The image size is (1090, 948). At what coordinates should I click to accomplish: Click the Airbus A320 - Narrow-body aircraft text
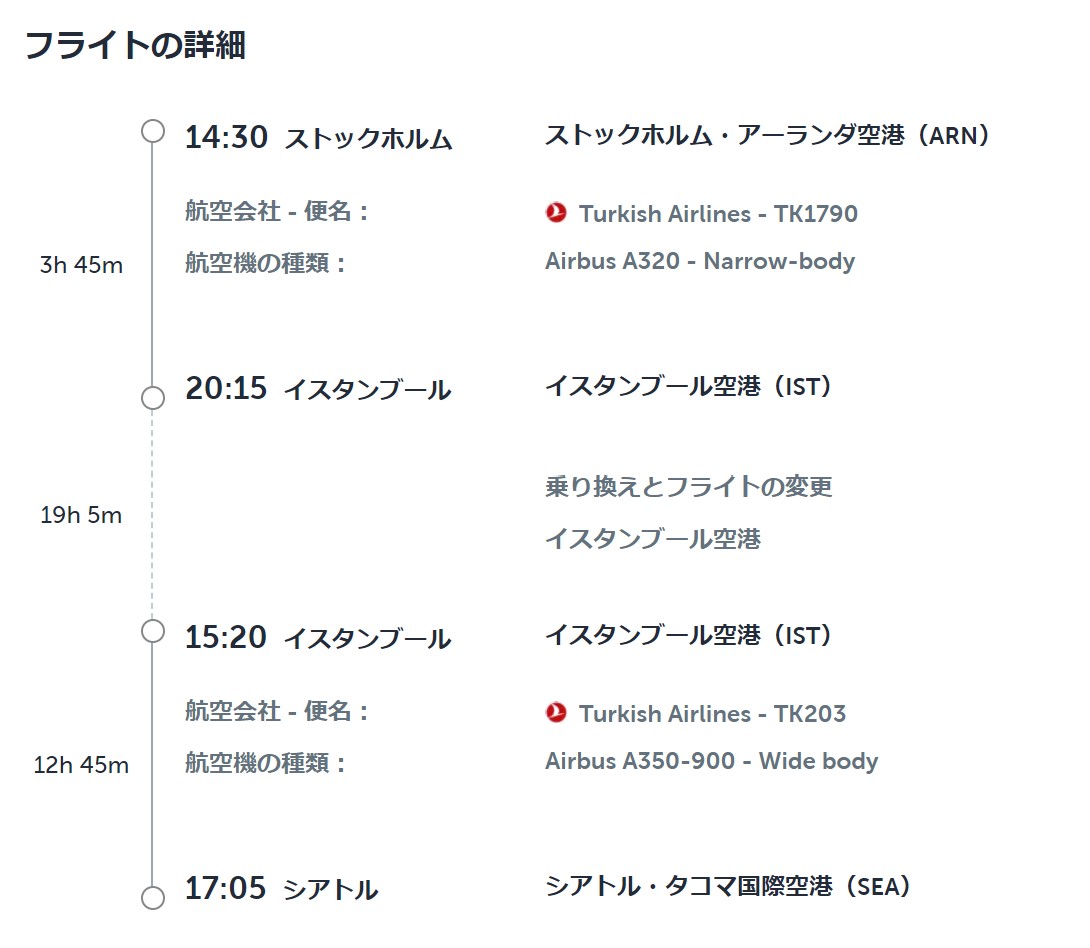[x=700, y=261]
